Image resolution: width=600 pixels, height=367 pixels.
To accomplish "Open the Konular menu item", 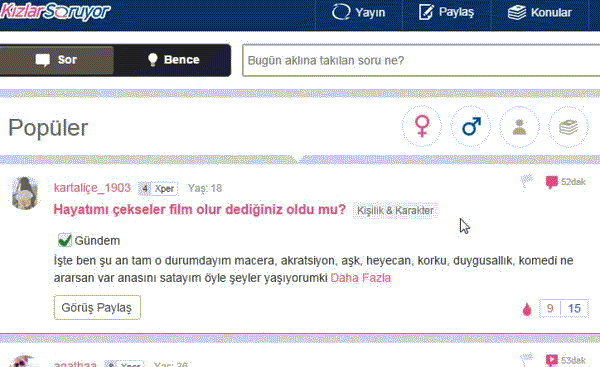I will [x=540, y=12].
